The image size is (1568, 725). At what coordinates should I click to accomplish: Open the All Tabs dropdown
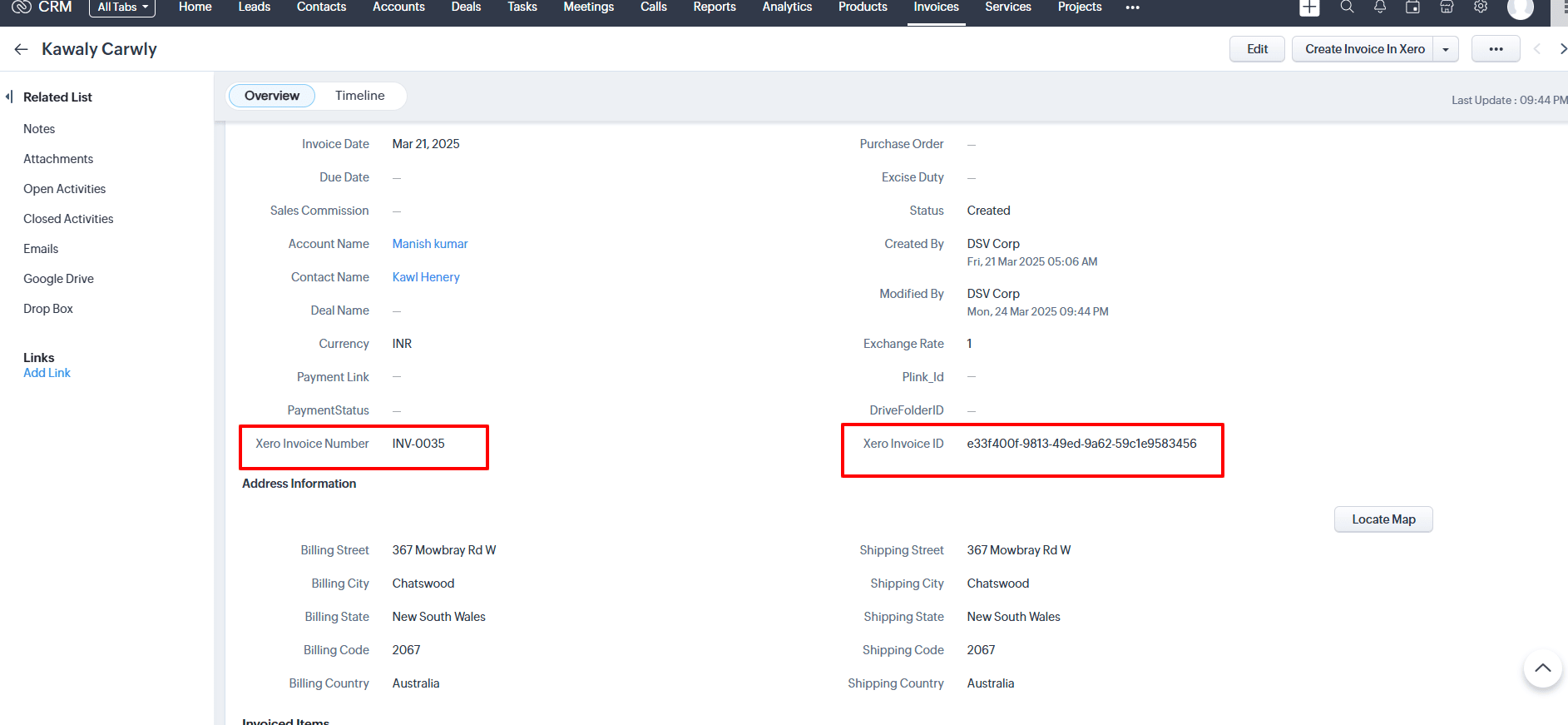tap(122, 7)
